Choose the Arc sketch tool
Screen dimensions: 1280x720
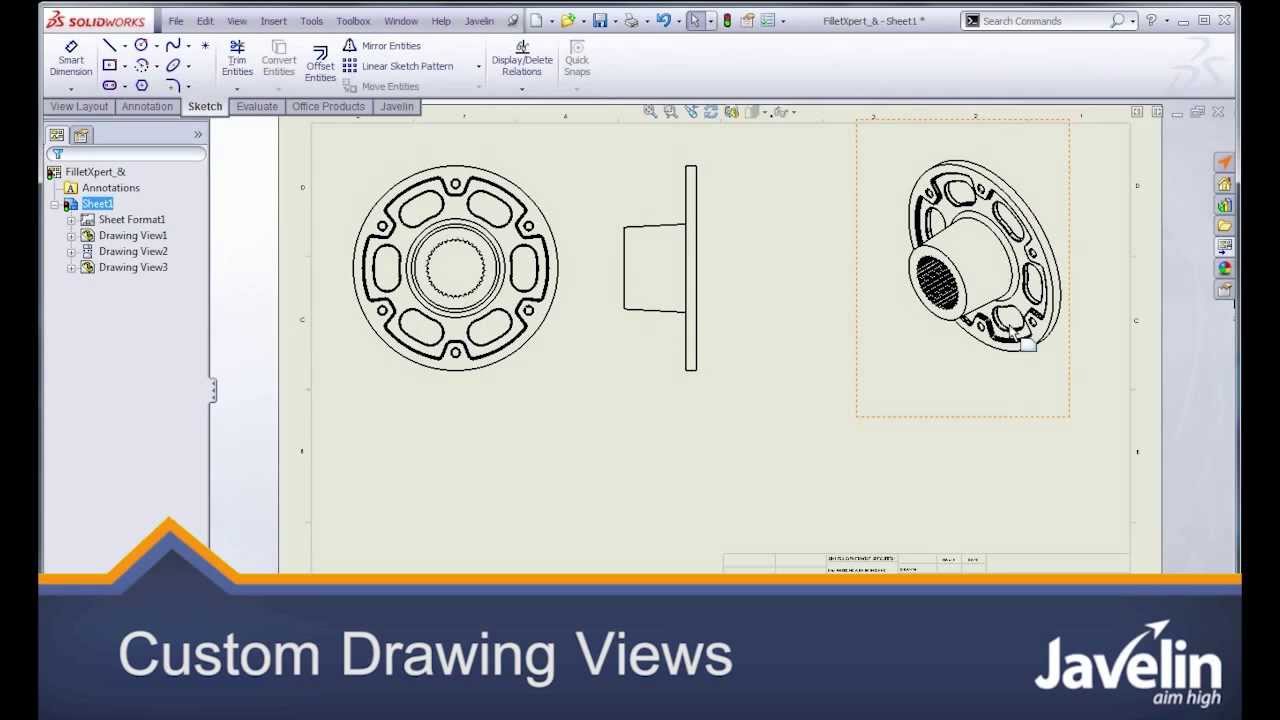pos(141,66)
